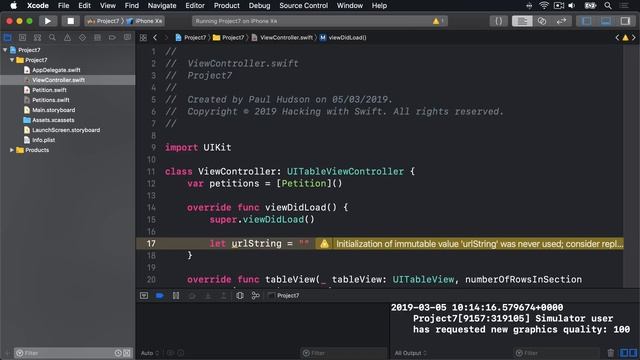Open the Breakpoint navigator icon
Viewport: 640px width, 360px height.
click(x=112, y=38)
